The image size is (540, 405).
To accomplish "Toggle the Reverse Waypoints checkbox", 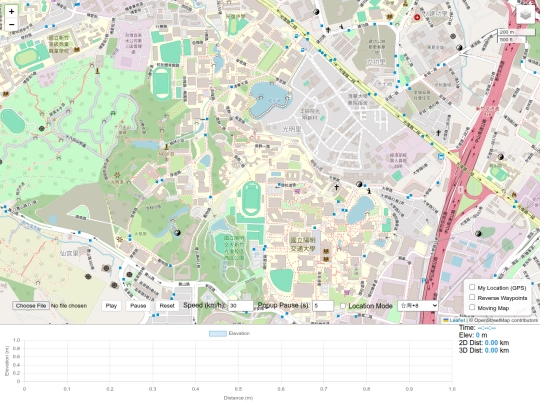I will 472,297.
